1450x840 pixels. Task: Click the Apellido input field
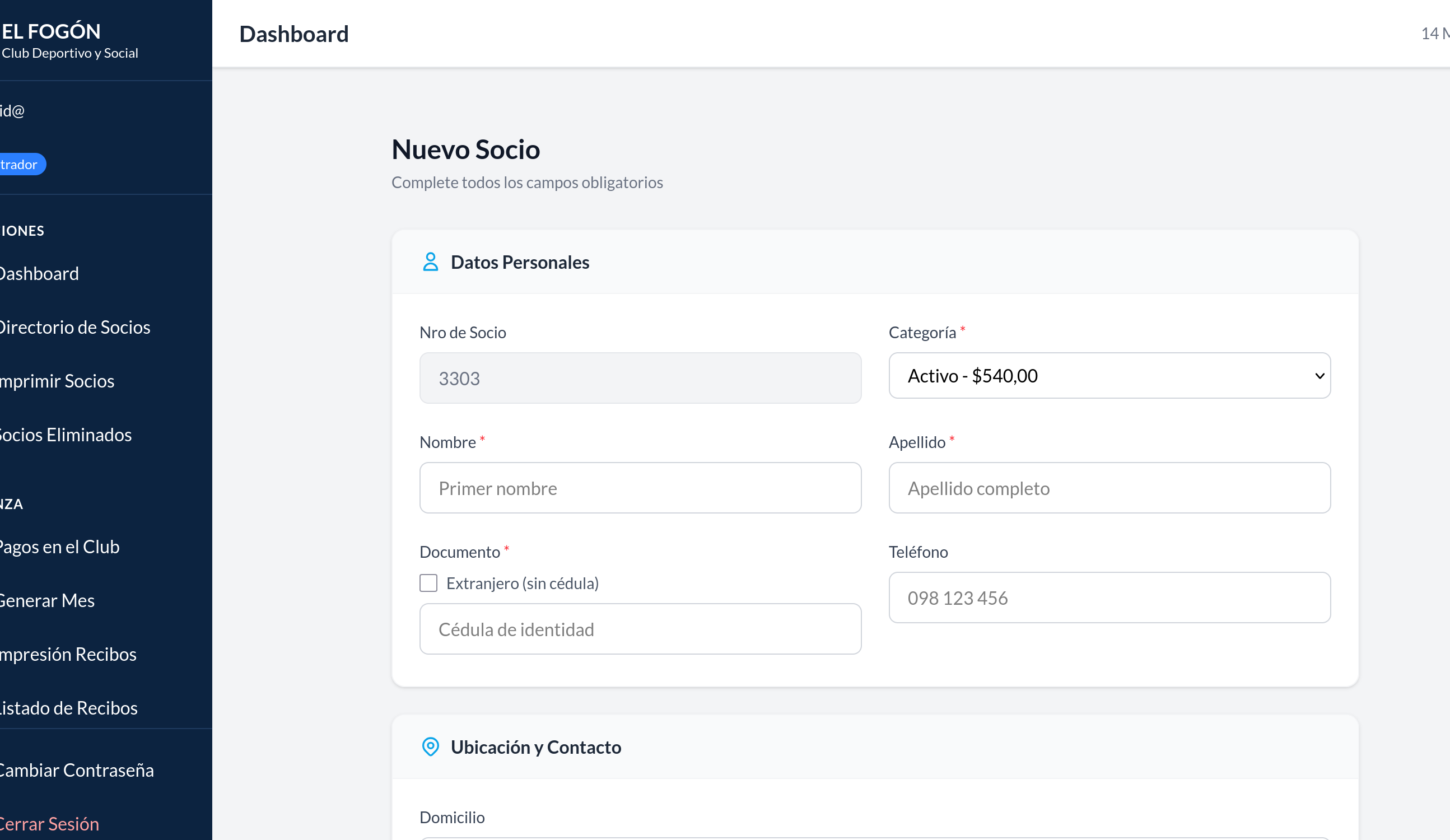click(1109, 488)
